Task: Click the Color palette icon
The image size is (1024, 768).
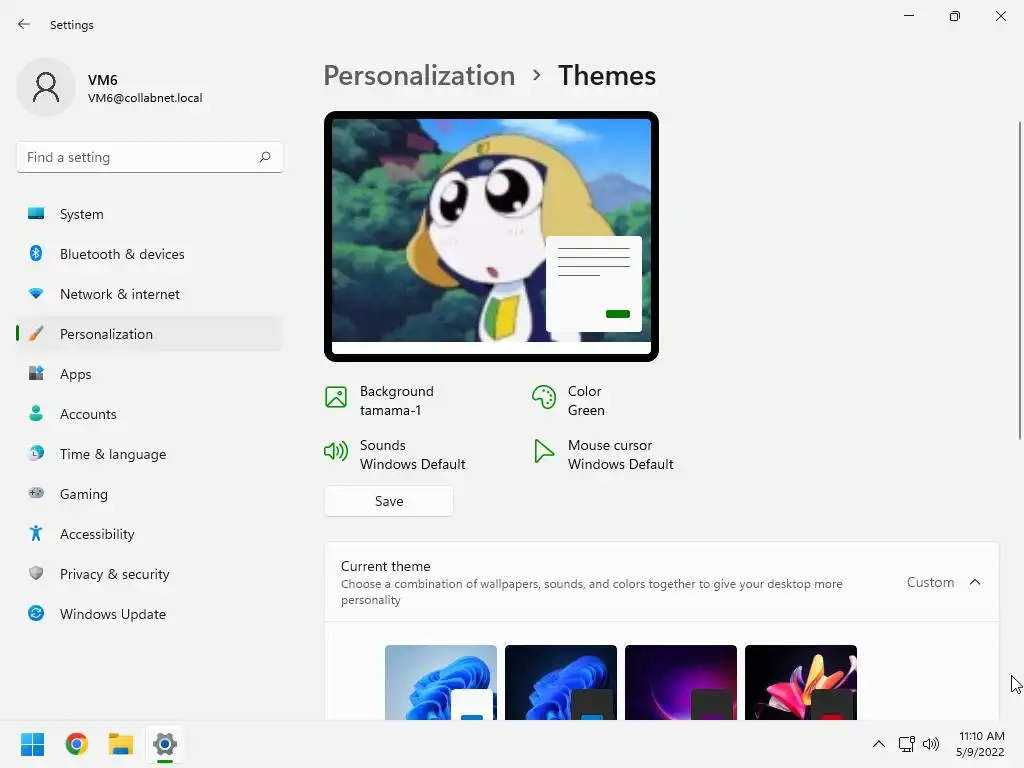Action: pos(543,396)
